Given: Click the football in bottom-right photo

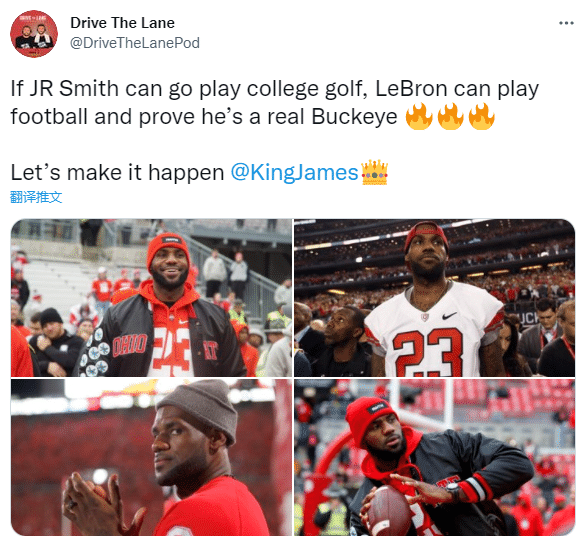Looking at the screenshot, I should (389, 513).
